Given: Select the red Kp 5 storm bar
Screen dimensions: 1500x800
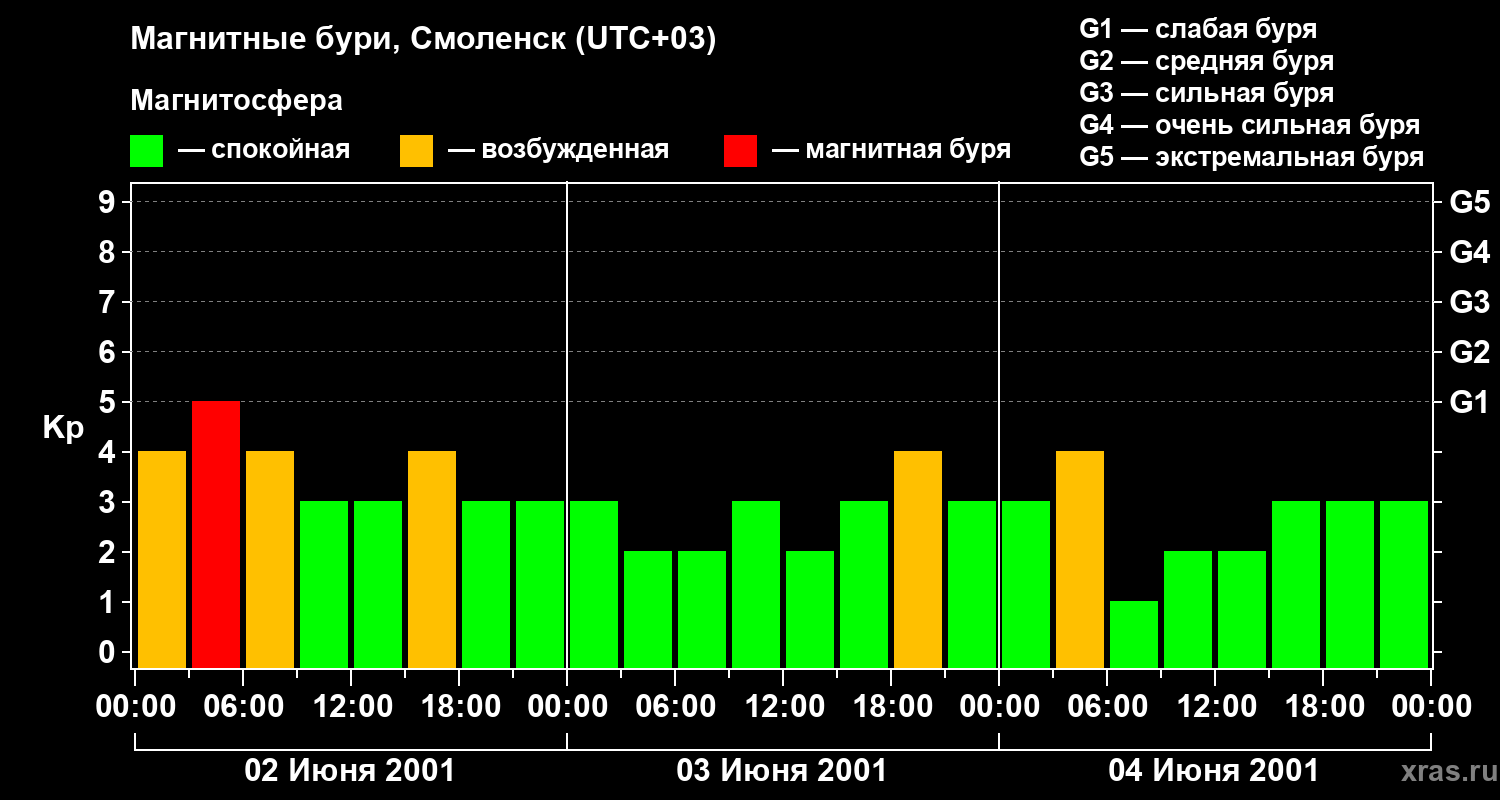Looking at the screenshot, I should point(216,534).
